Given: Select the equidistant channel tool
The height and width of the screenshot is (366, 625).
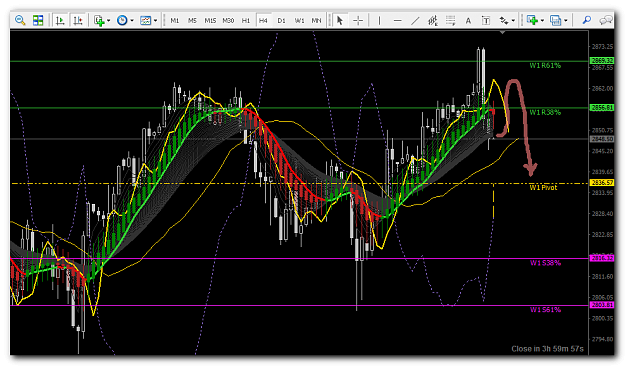Looking at the screenshot, I should 433,20.
